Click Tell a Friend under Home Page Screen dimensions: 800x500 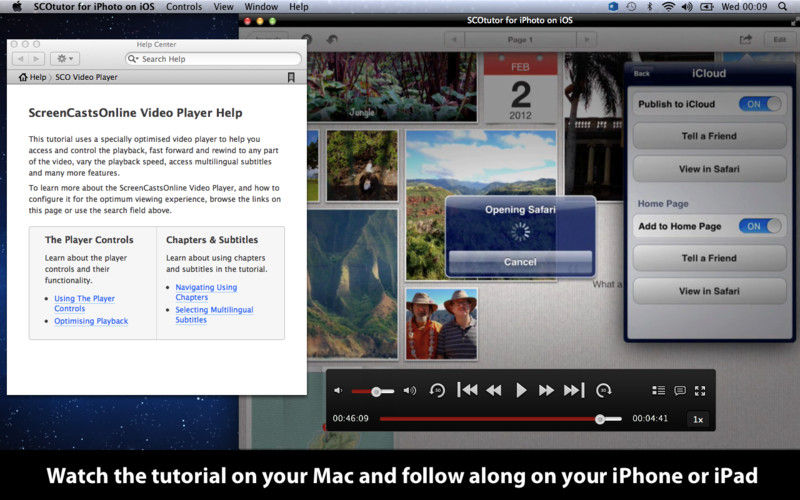[x=709, y=258]
